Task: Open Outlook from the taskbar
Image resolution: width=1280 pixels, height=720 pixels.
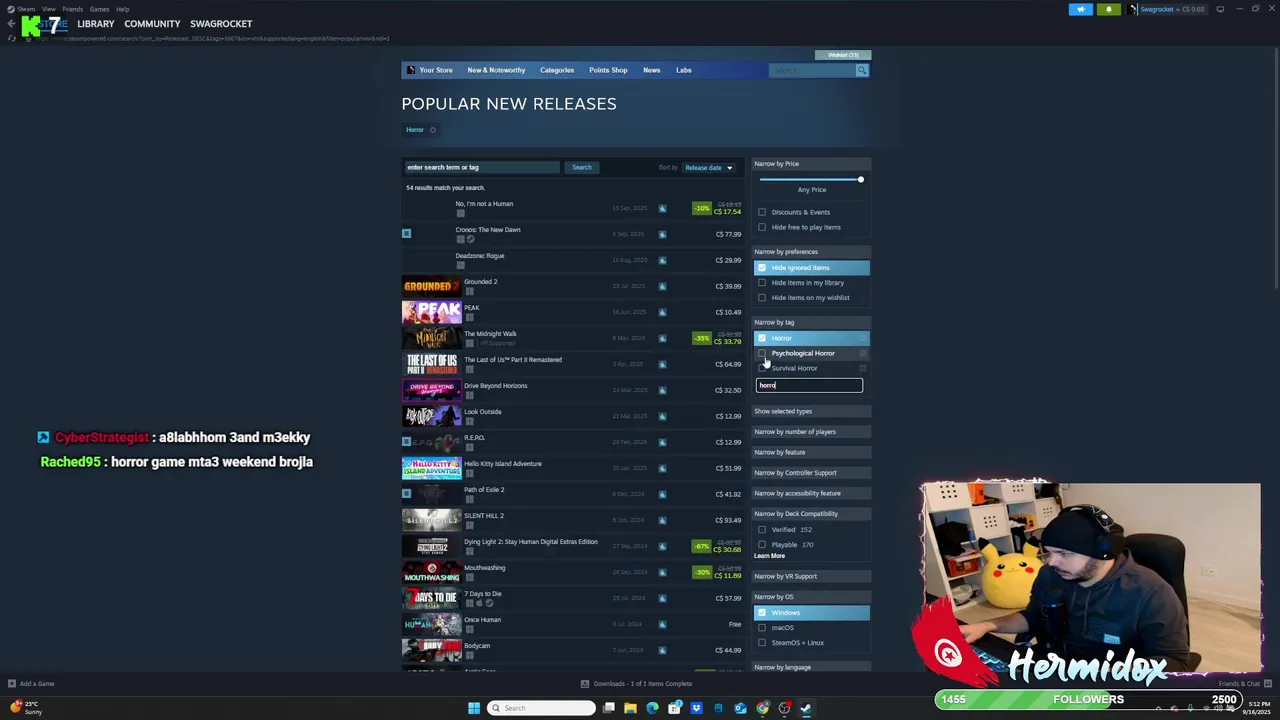Action: 740,708
